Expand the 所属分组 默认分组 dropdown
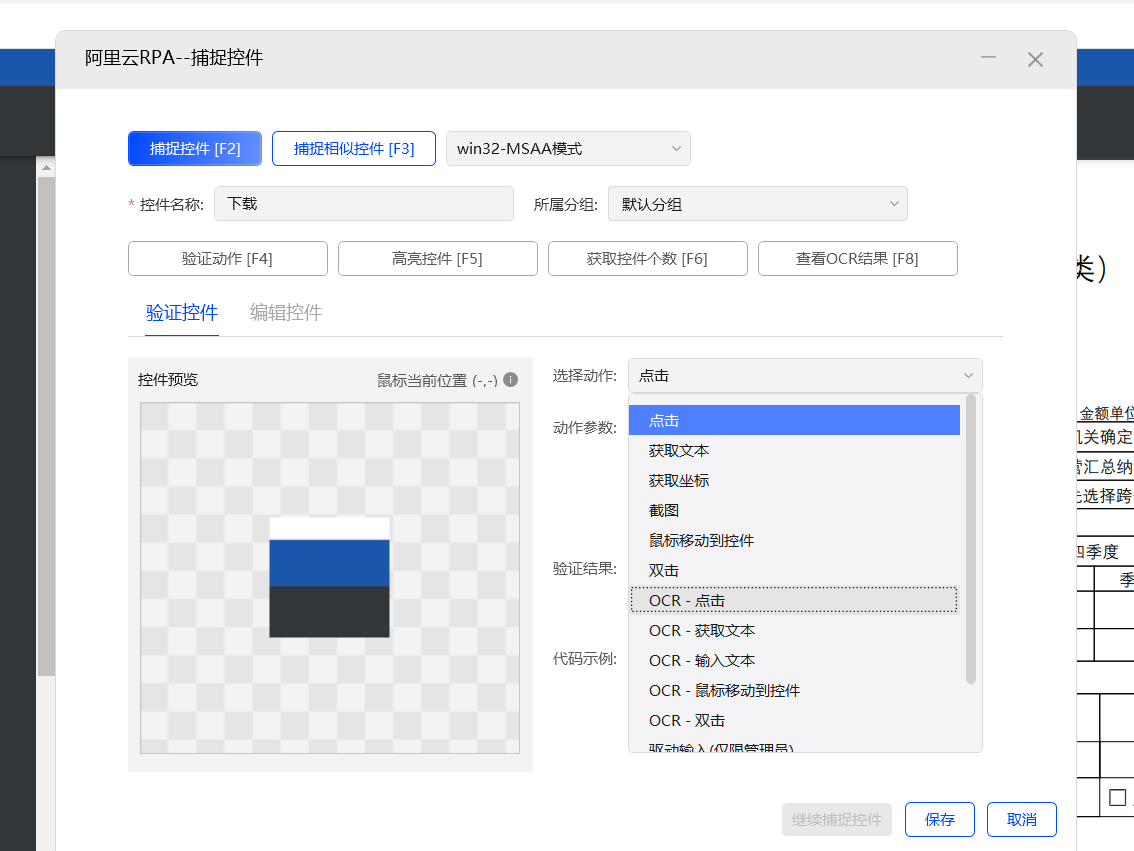 click(757, 204)
